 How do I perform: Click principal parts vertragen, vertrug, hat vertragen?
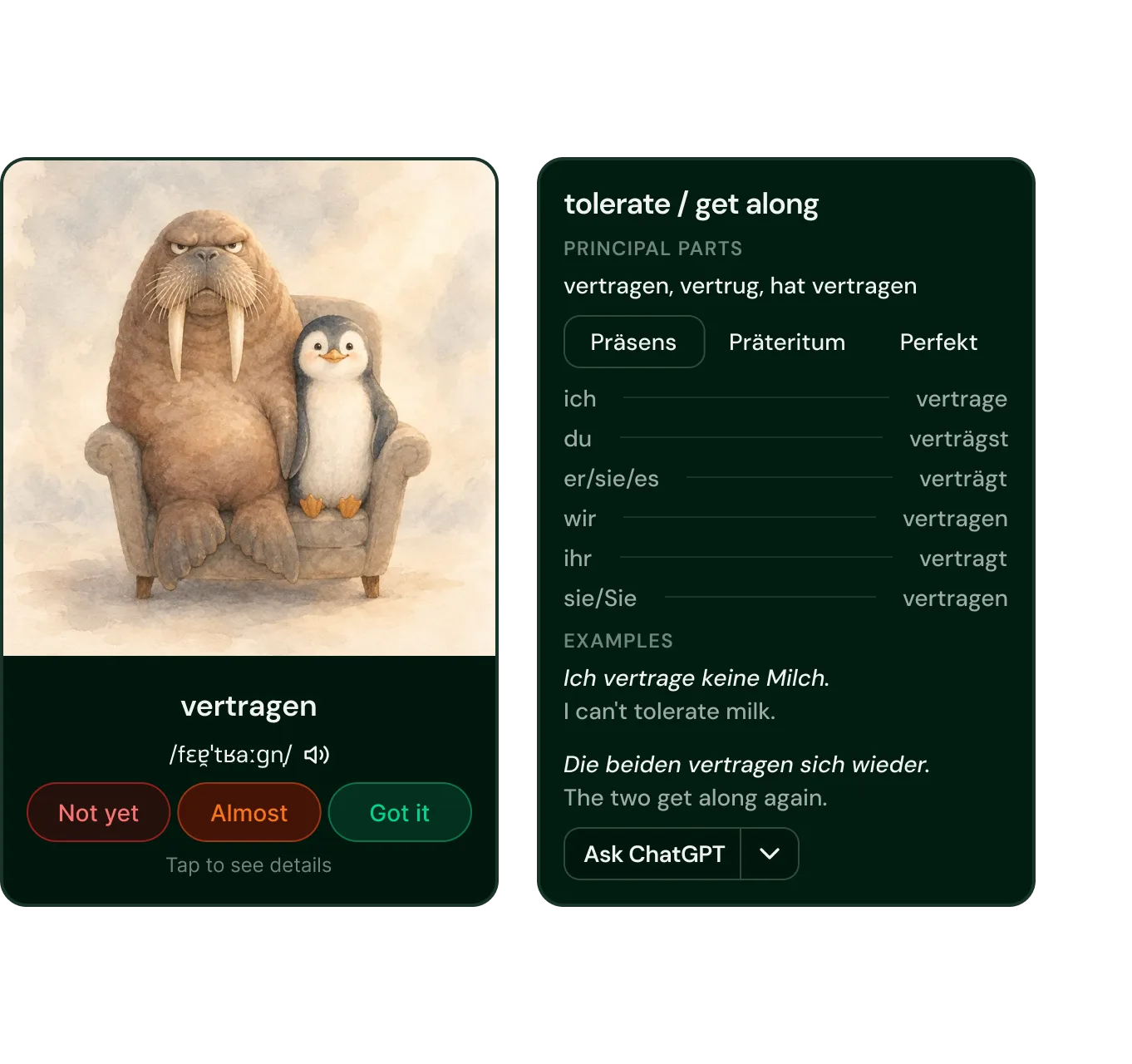click(740, 286)
